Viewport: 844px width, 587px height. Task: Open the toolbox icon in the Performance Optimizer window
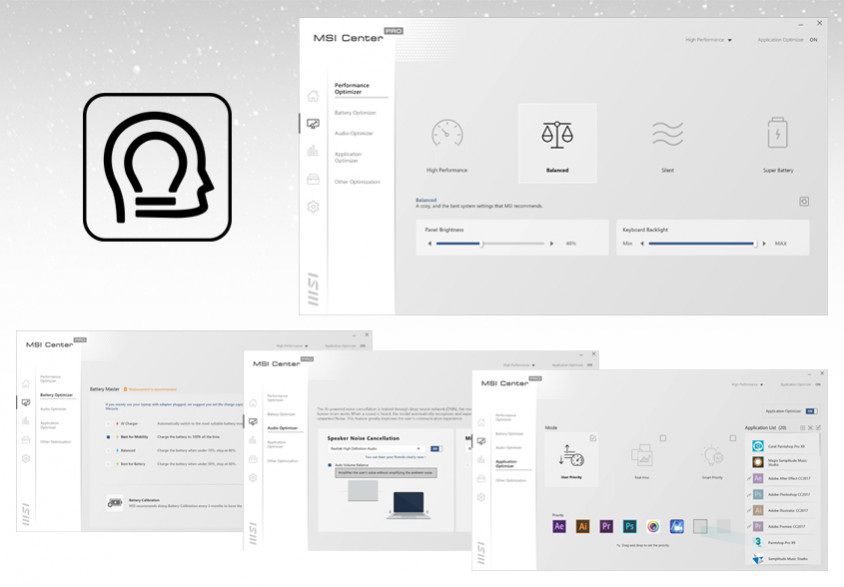pos(313,179)
